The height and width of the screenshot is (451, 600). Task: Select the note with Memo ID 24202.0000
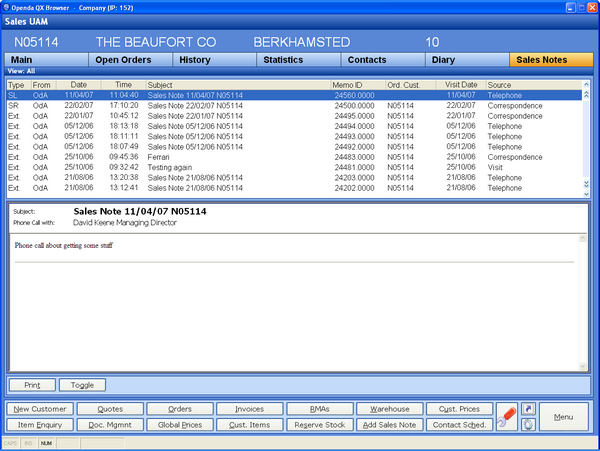(295, 188)
